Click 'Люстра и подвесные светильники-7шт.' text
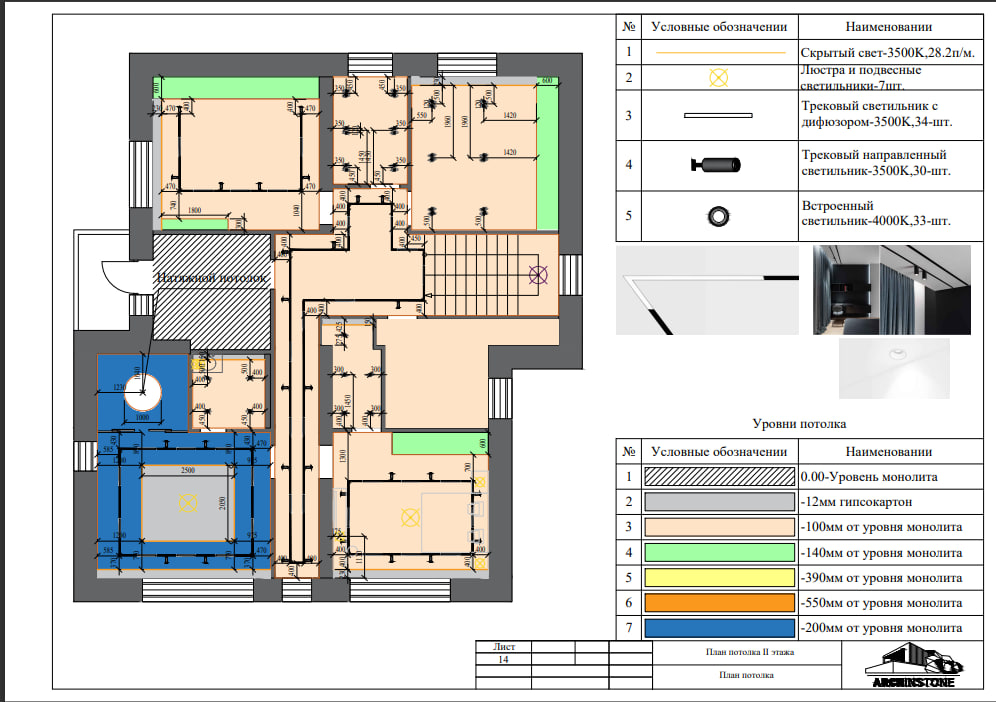Viewport: 996px width, 702px height. [x=861, y=78]
